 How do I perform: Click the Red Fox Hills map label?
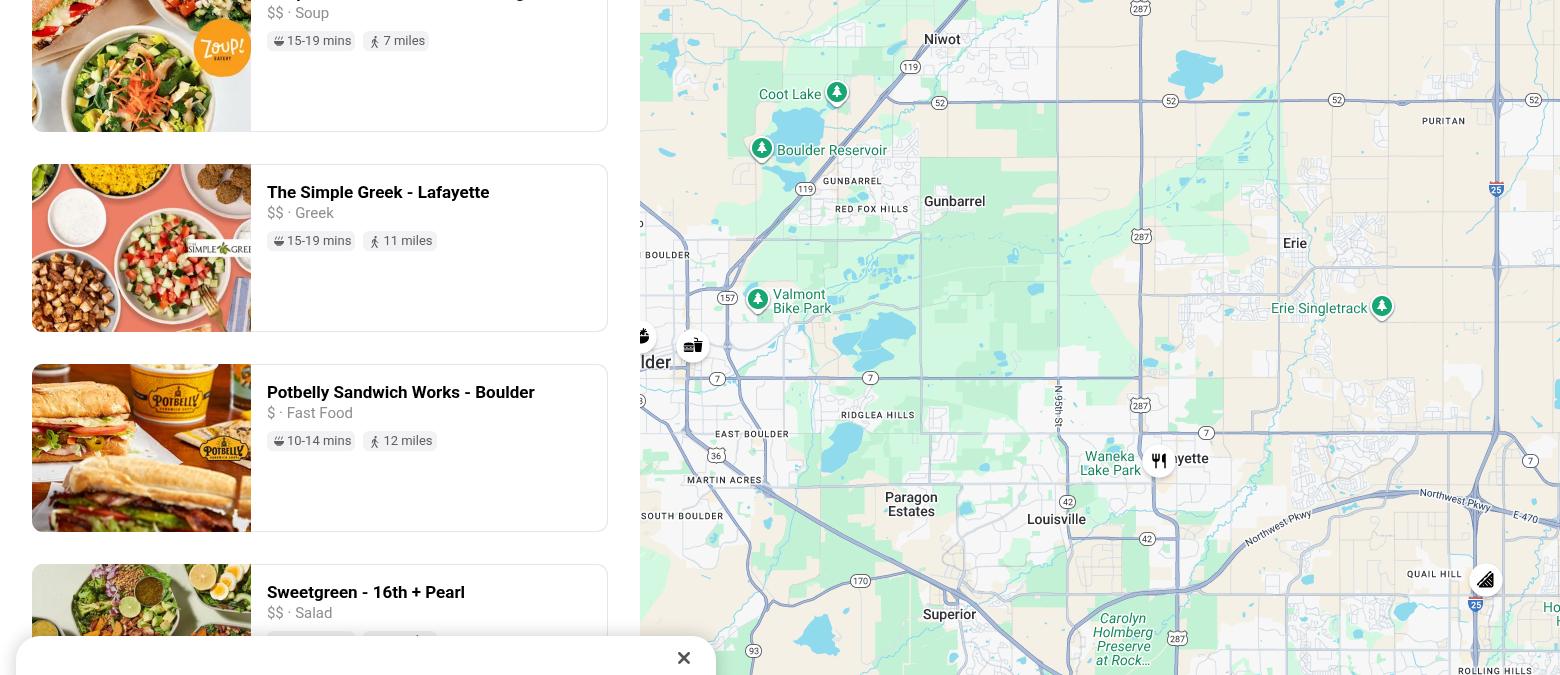(872, 210)
